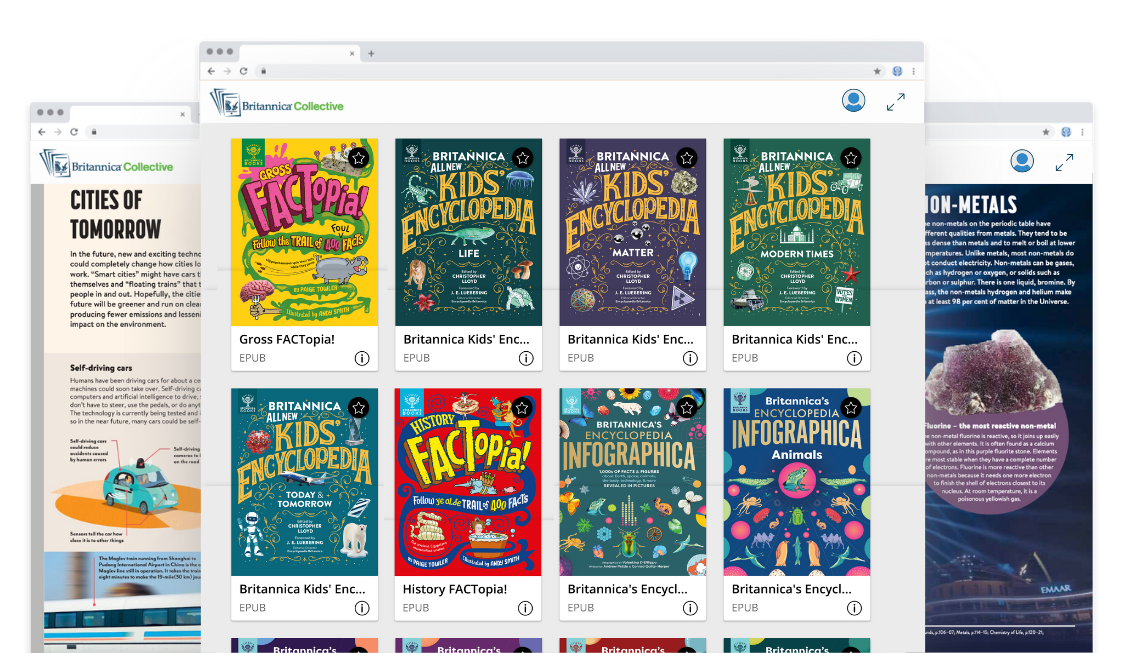Show info for History FACTopia!

[x=525, y=608]
